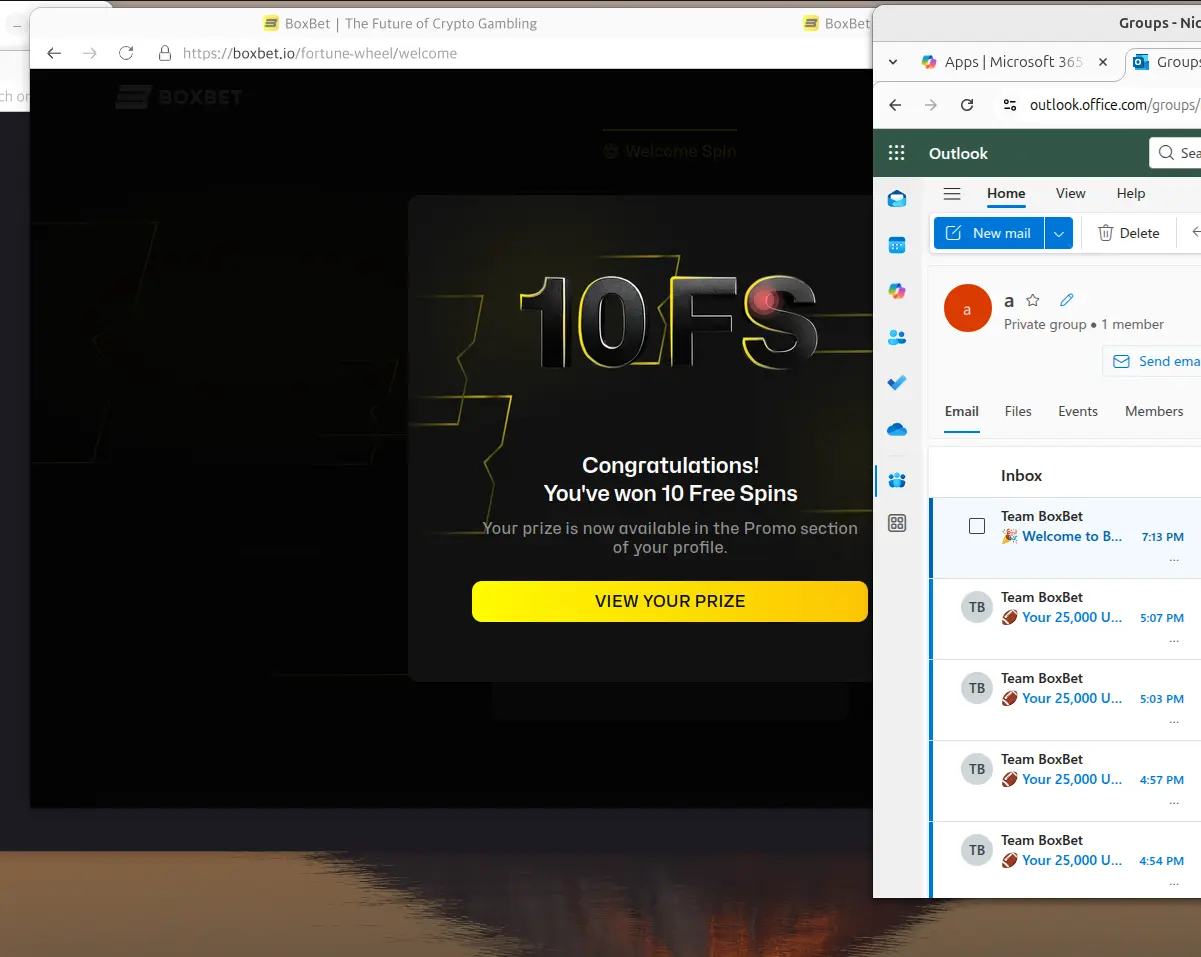Open the Help ribbon tab in Outlook

(1131, 194)
